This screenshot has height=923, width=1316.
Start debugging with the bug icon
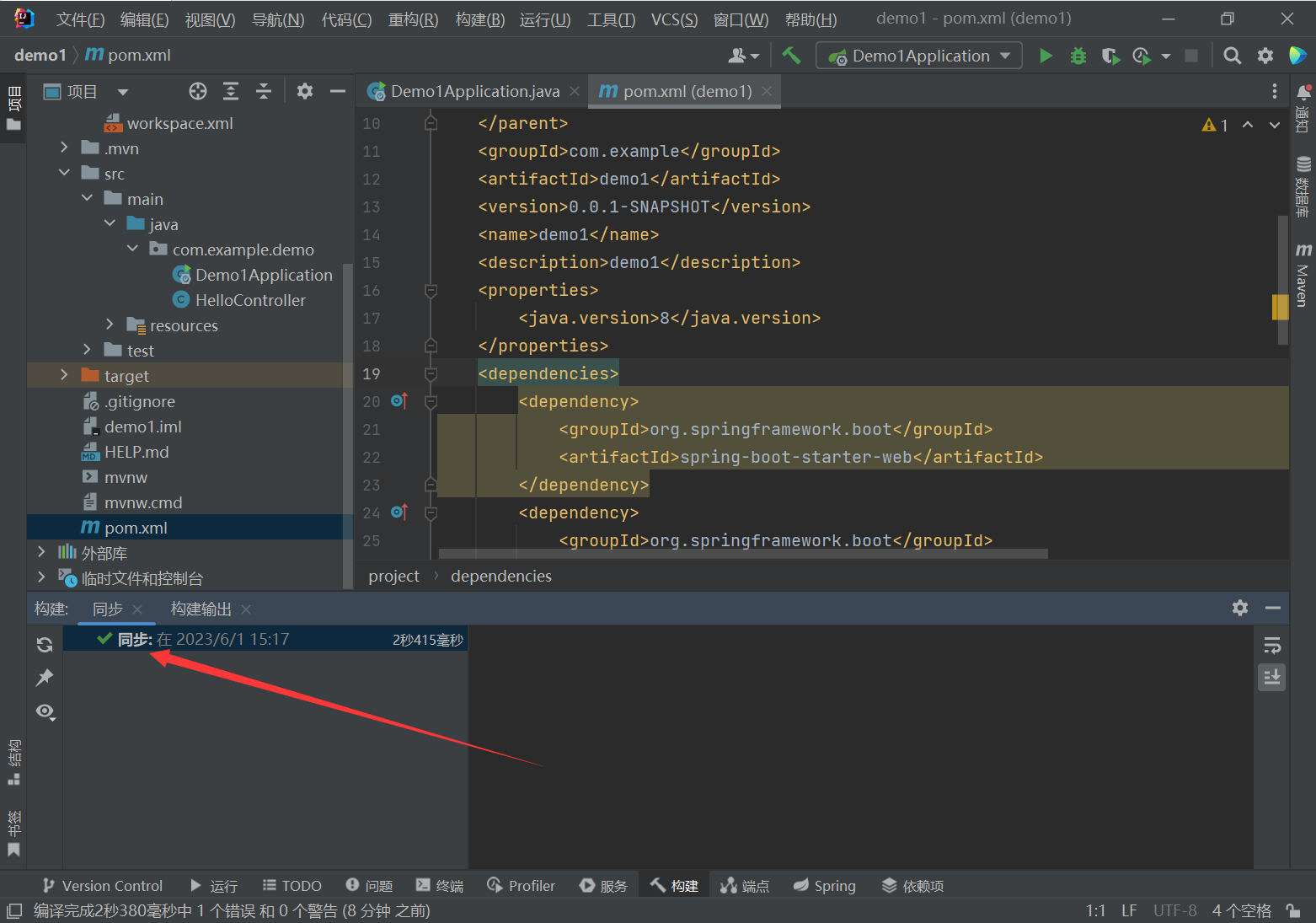tap(1078, 56)
